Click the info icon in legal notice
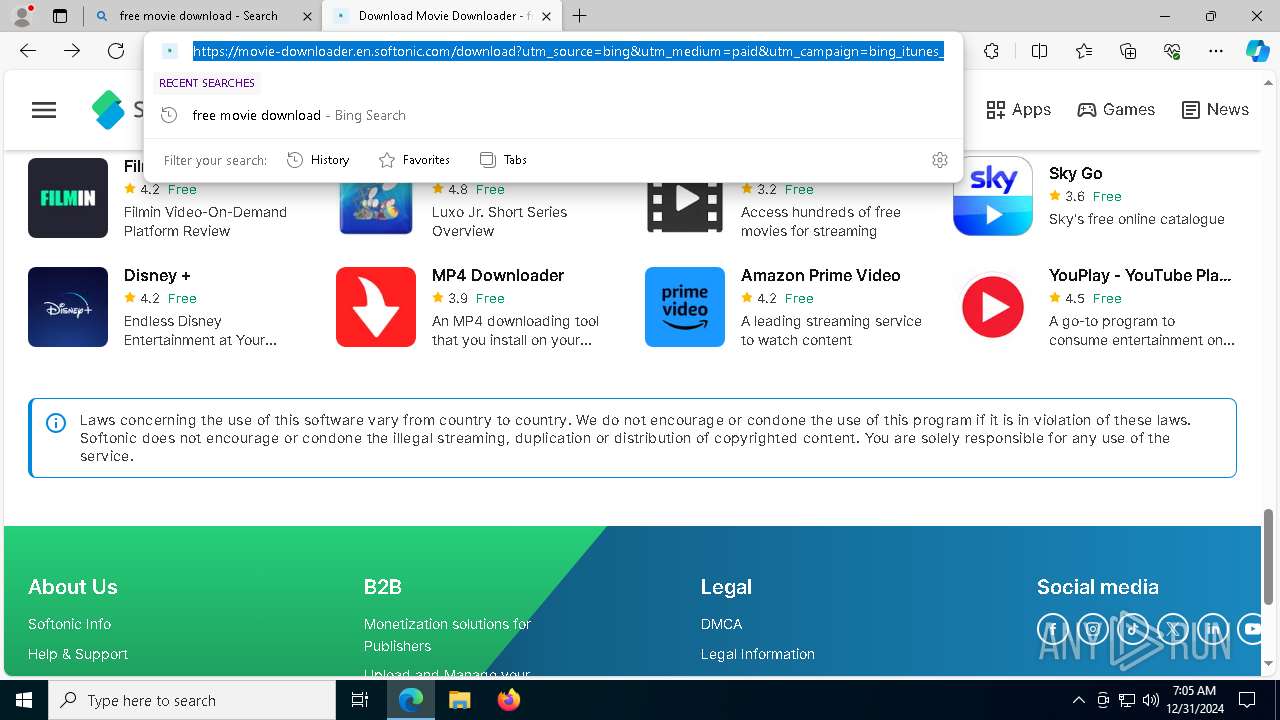This screenshot has width=1280, height=720. click(57, 423)
